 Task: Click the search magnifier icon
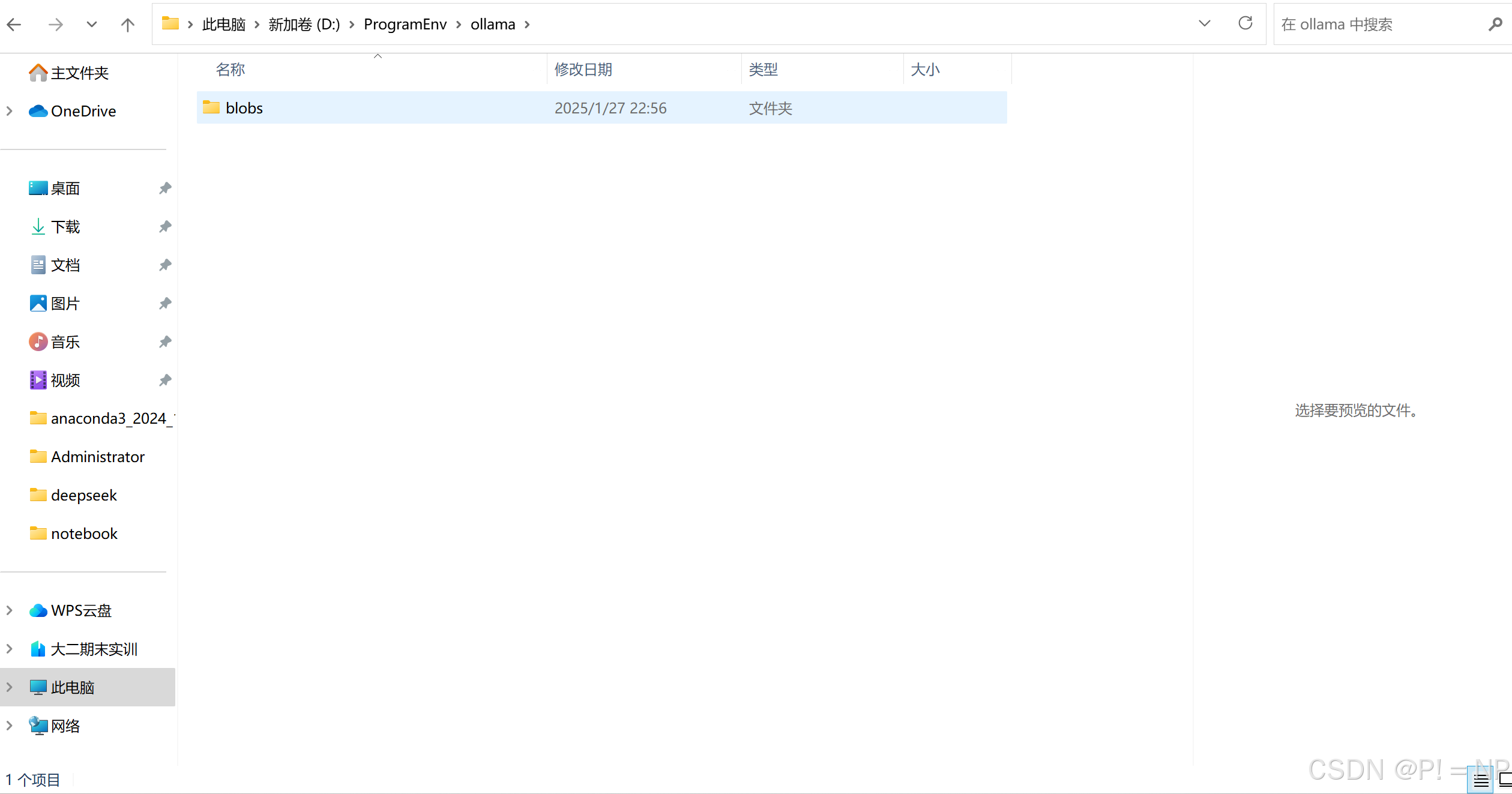point(1495,24)
